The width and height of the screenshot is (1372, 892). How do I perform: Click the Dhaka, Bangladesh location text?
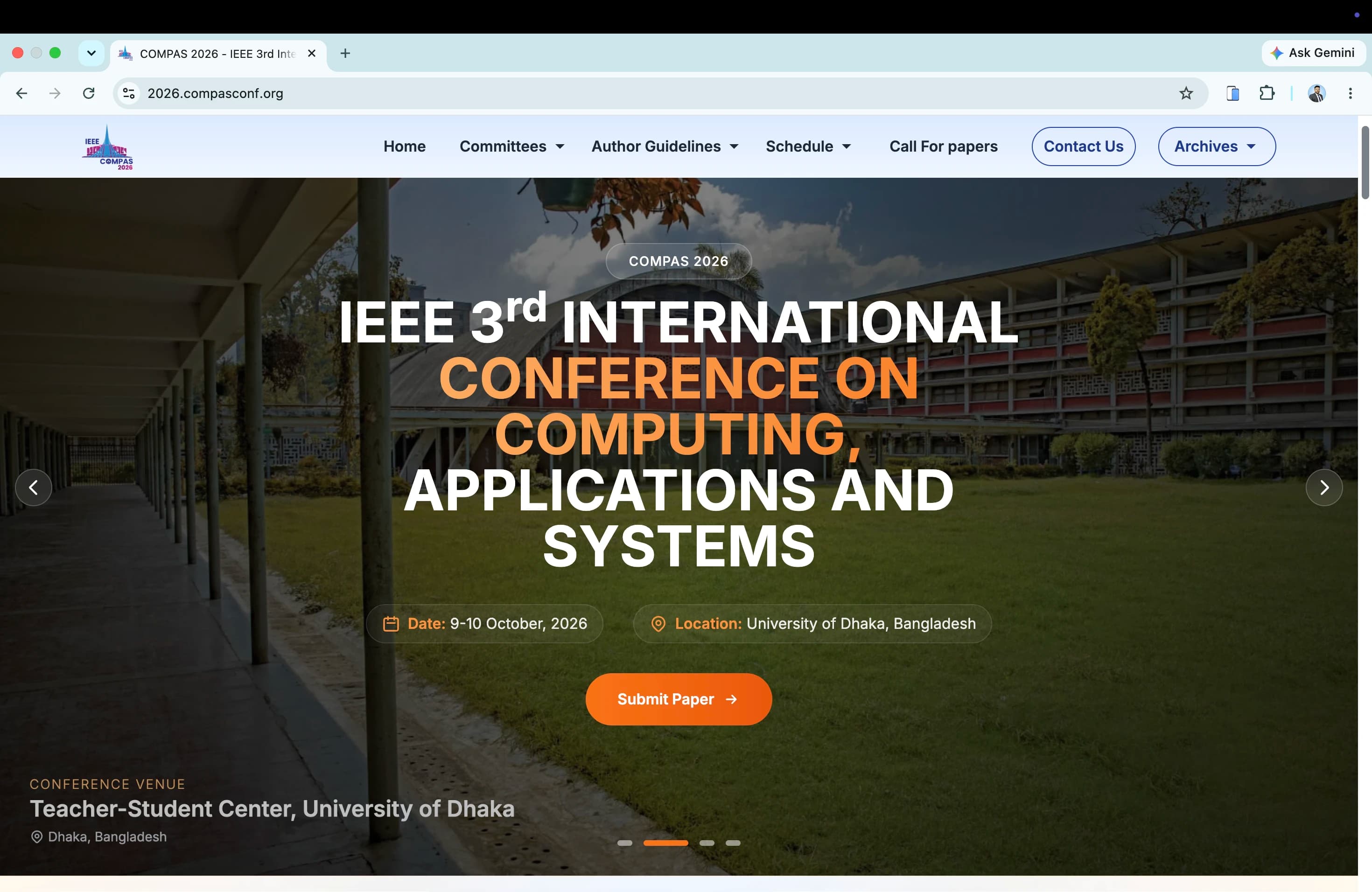click(107, 836)
